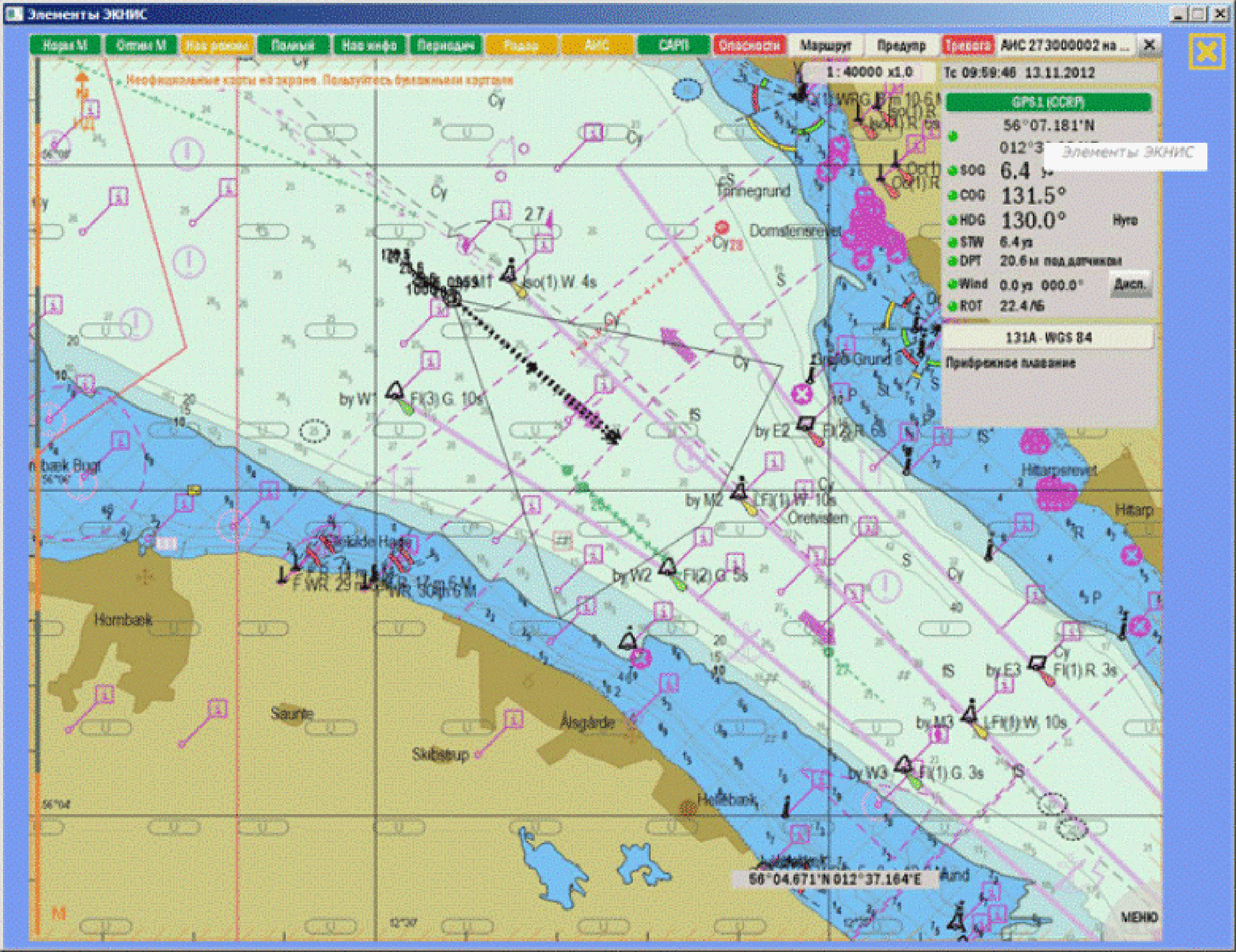Click the own ship symbol on the chart

(x=452, y=297)
